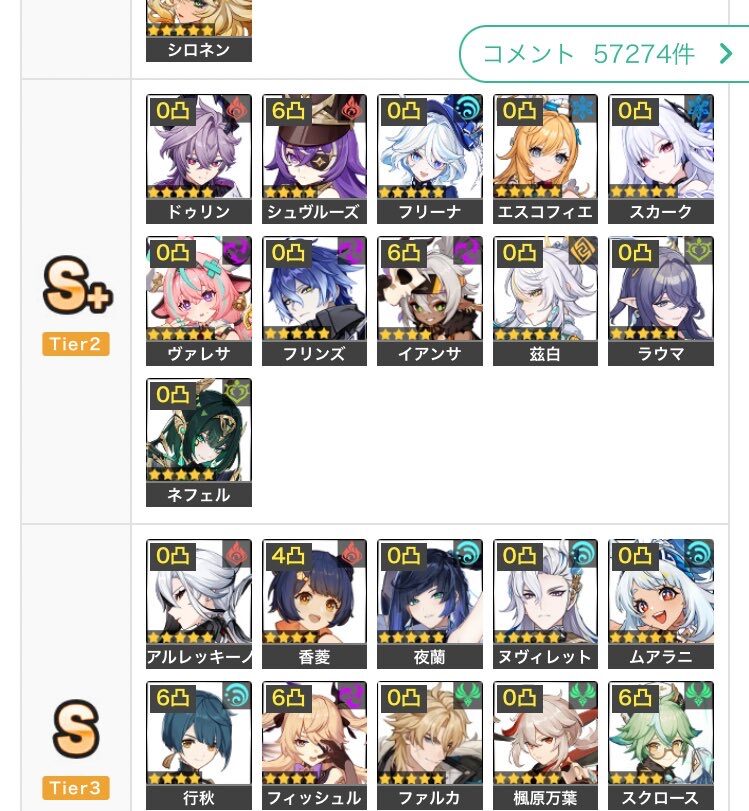749x811 pixels.
Task: Click the Tier3 orange label
Action: pyautogui.click(x=76, y=788)
